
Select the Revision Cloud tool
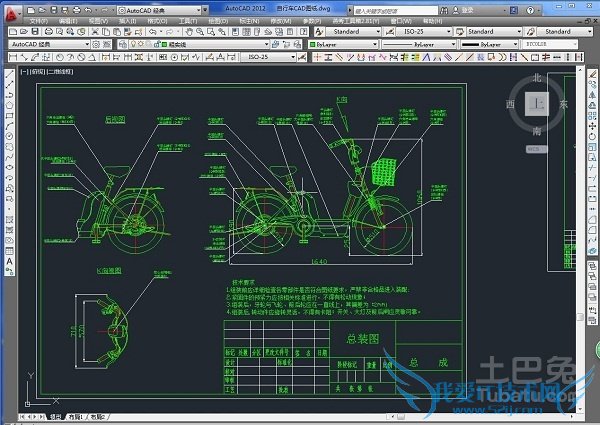pos(10,147)
